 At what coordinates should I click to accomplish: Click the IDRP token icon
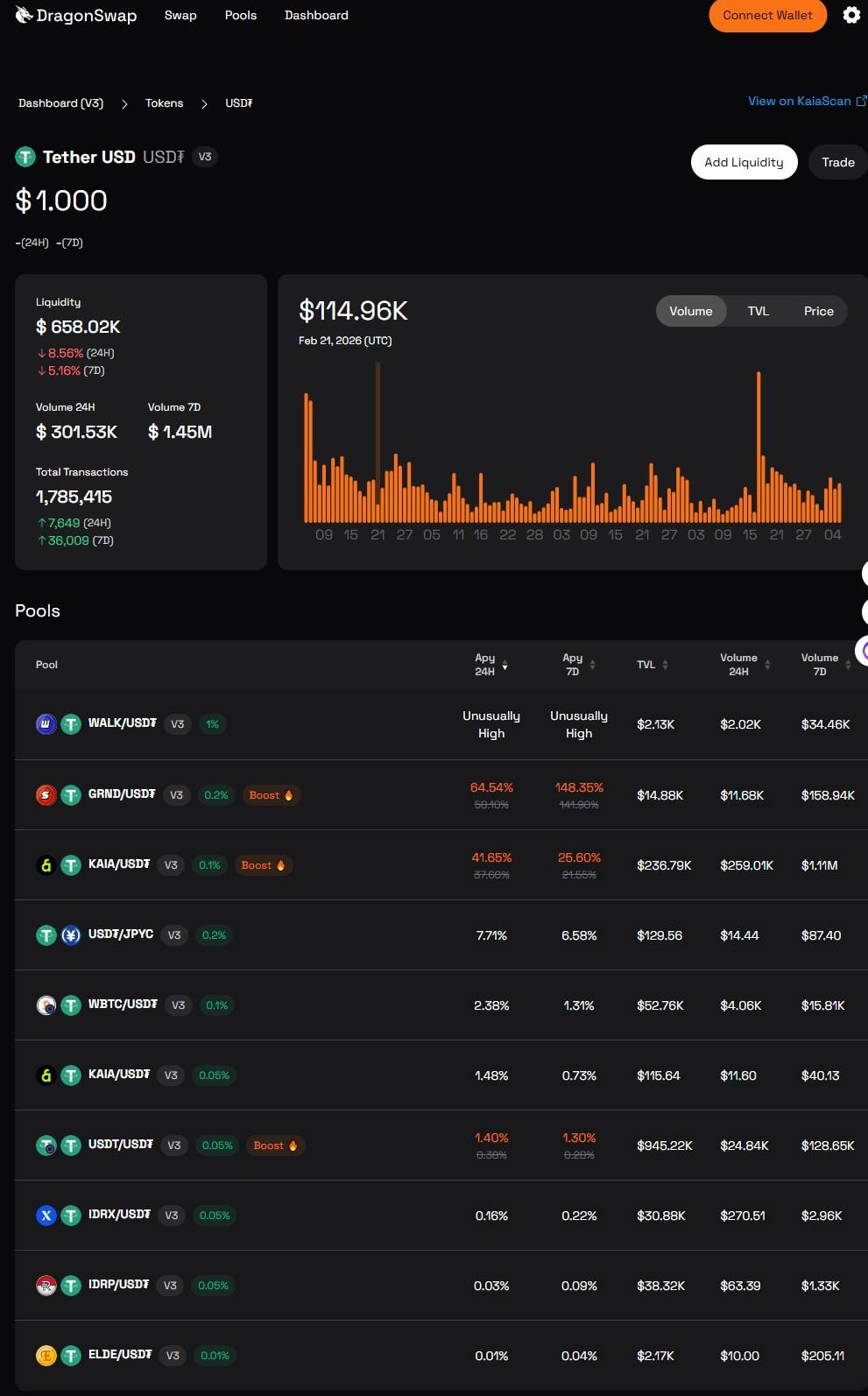[46, 1286]
